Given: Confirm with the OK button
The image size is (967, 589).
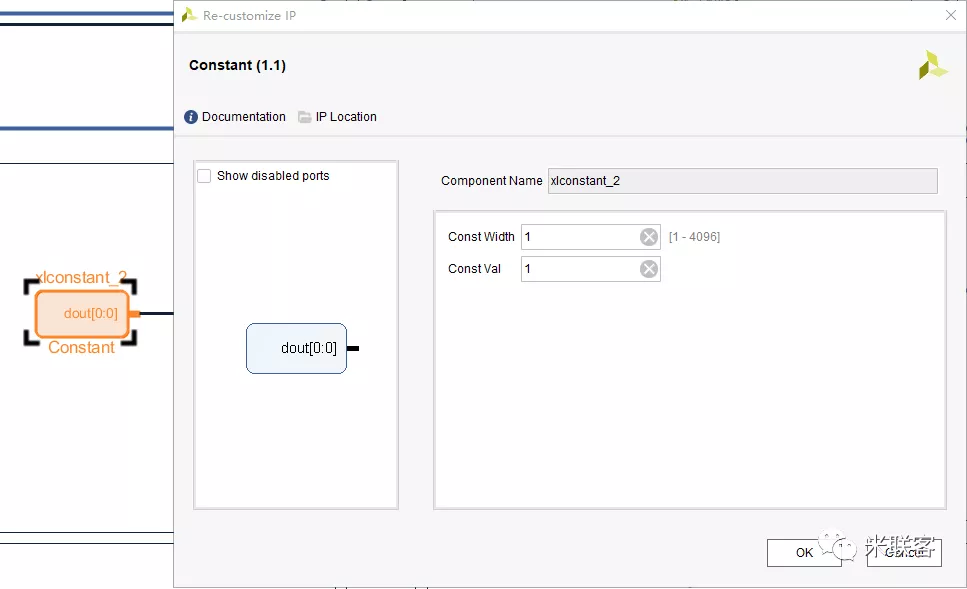Looking at the screenshot, I should [804, 553].
